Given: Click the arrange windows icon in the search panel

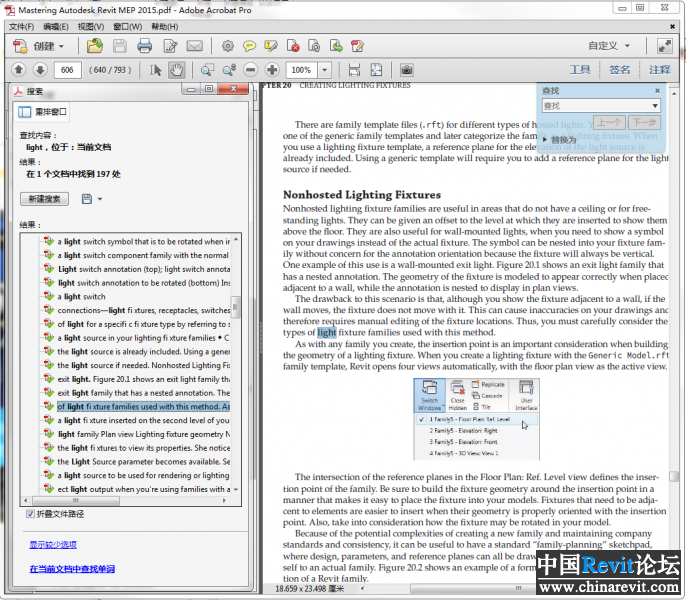Looking at the screenshot, I should pos(24,112).
